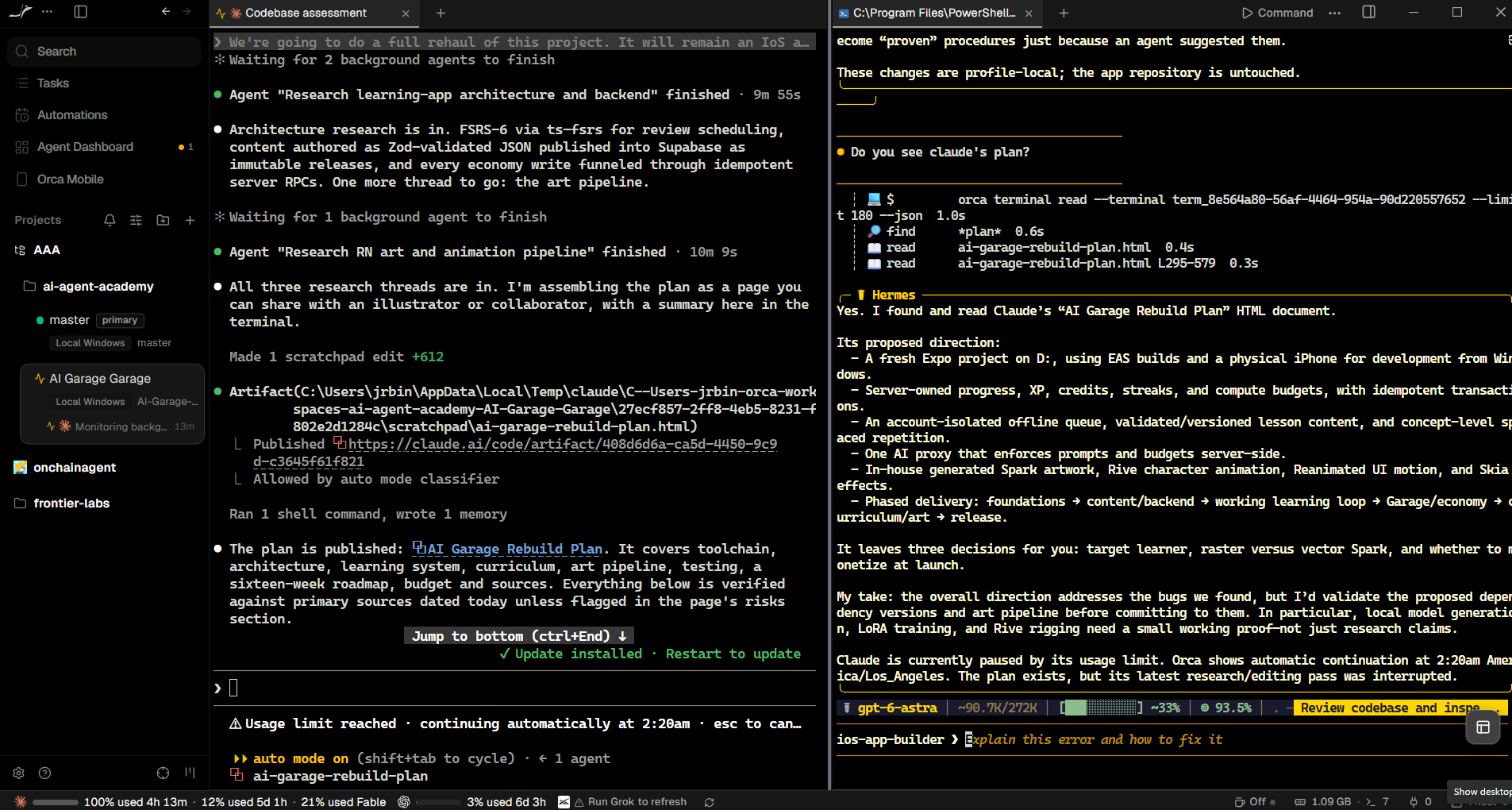Click the Claude usage icon in status bar
Viewport: 1512px width, 810px height.
[21, 801]
